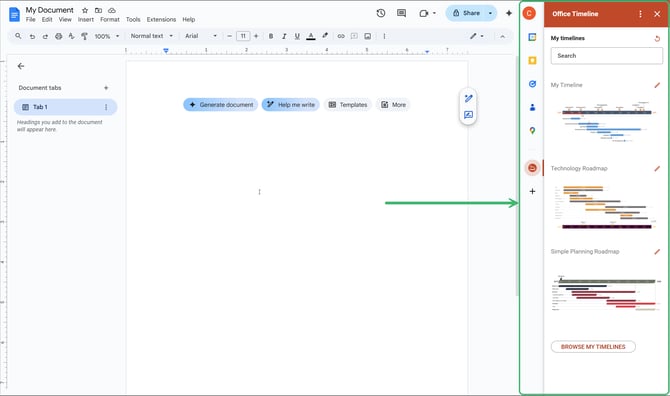Viewport: 670px width, 396px height.
Task: Open version history clock icon
Action: 381,13
